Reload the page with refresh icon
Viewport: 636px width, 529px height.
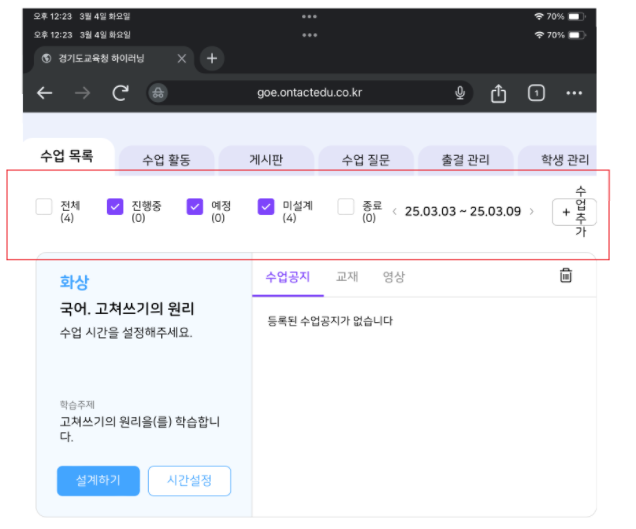pyautogui.click(x=120, y=93)
